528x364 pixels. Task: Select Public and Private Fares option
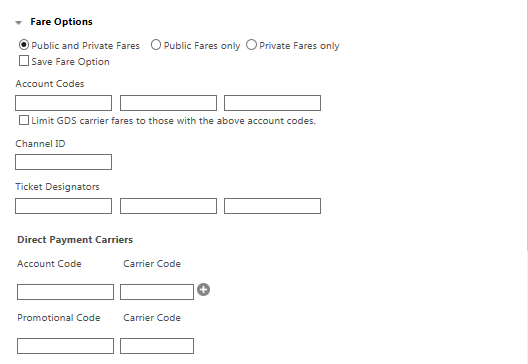pyautogui.click(x=24, y=44)
